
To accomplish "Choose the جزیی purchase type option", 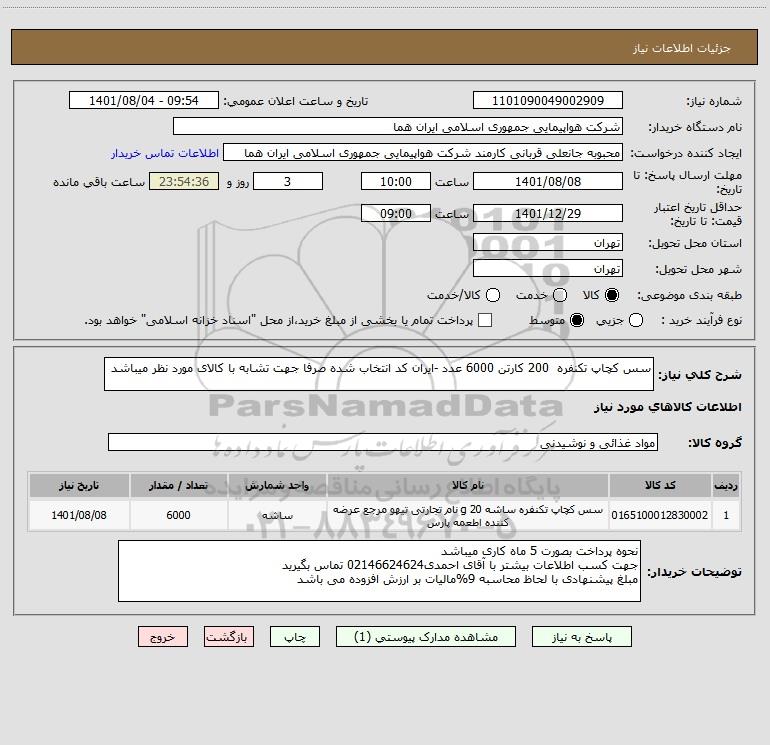I will click(636, 320).
